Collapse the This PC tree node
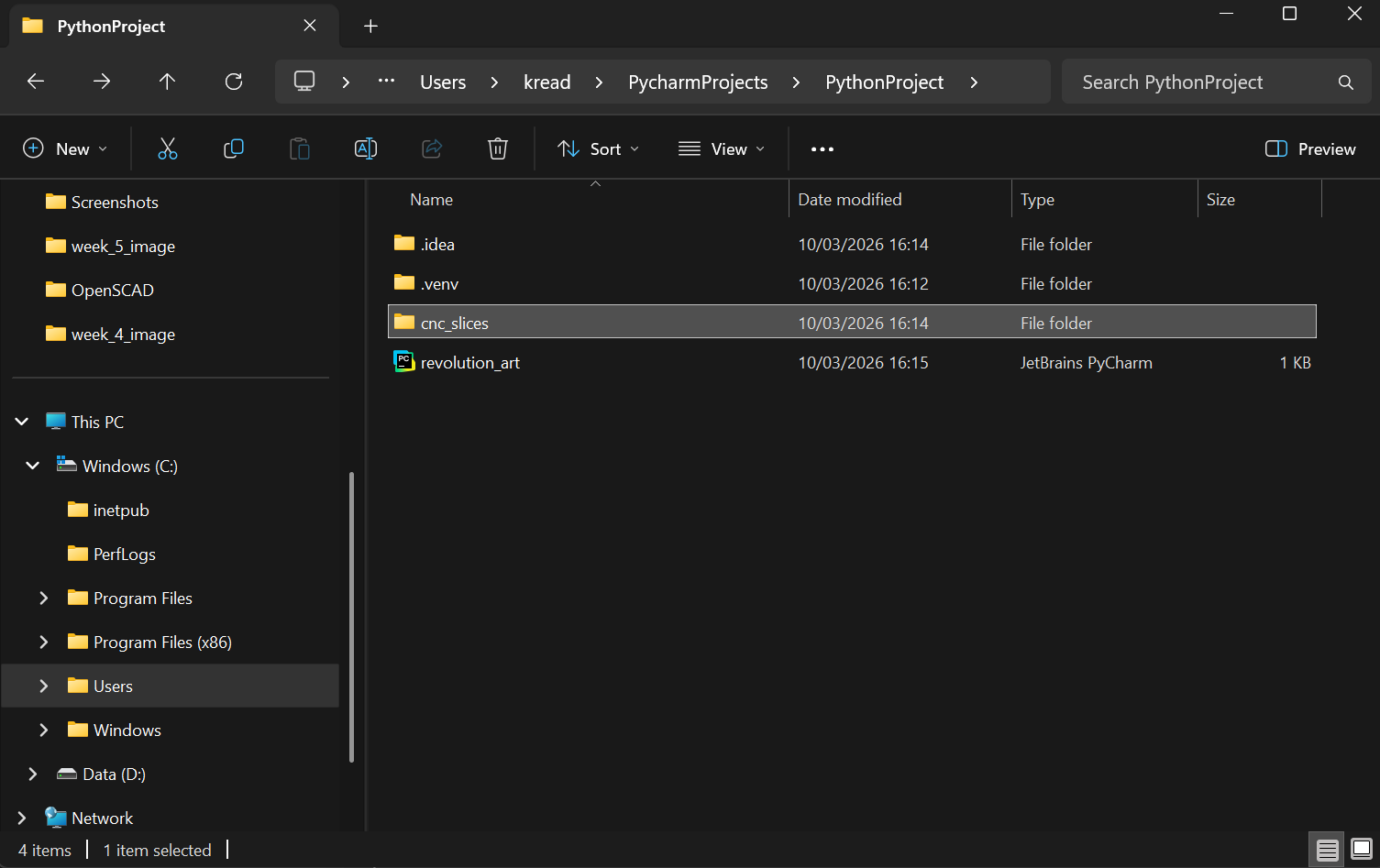The width and height of the screenshot is (1380, 868). tap(20, 421)
